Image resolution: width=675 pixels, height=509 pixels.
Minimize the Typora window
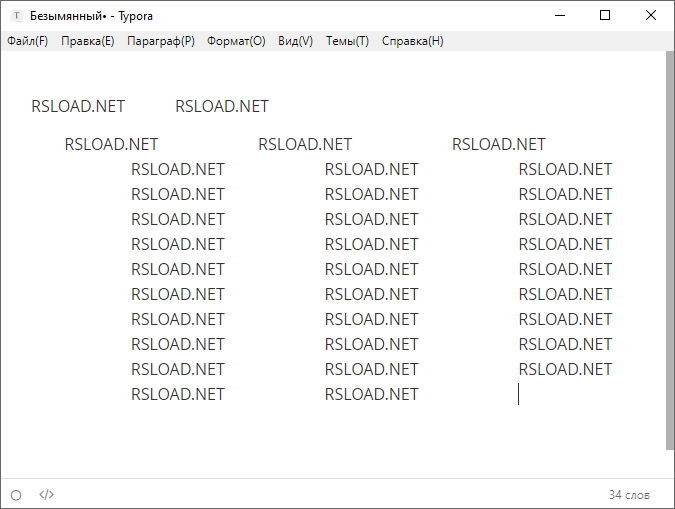coord(560,16)
